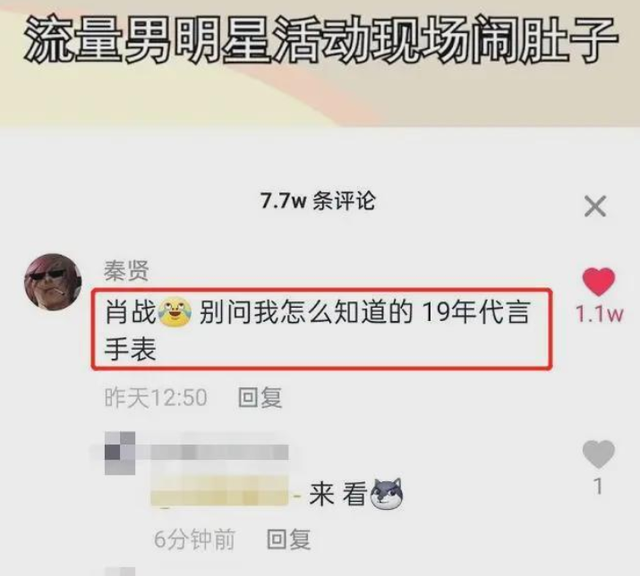The image size is (640, 576).
Task: Tap the 1.1w like count
Action: pyautogui.click(x=599, y=314)
